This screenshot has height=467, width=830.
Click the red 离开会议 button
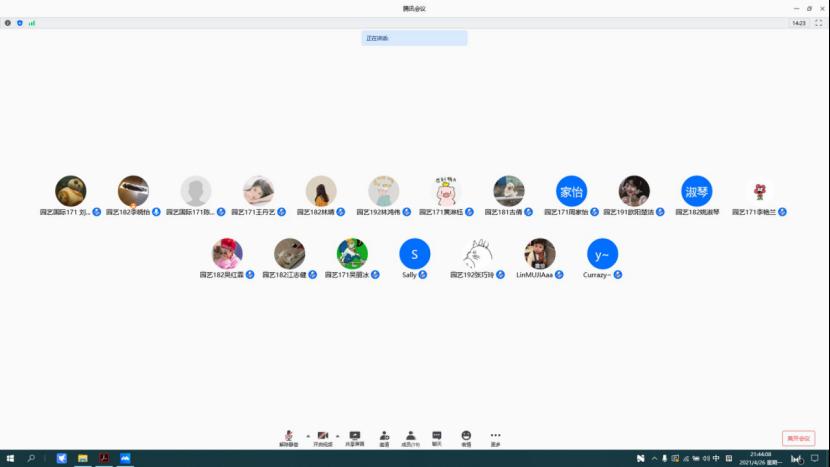click(x=798, y=438)
